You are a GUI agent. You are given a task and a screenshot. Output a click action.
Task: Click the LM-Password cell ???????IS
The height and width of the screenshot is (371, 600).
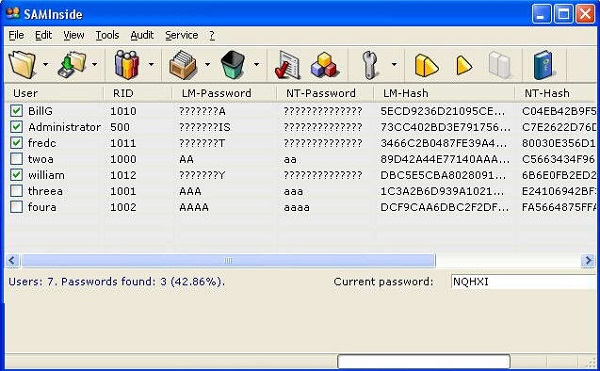click(x=205, y=127)
